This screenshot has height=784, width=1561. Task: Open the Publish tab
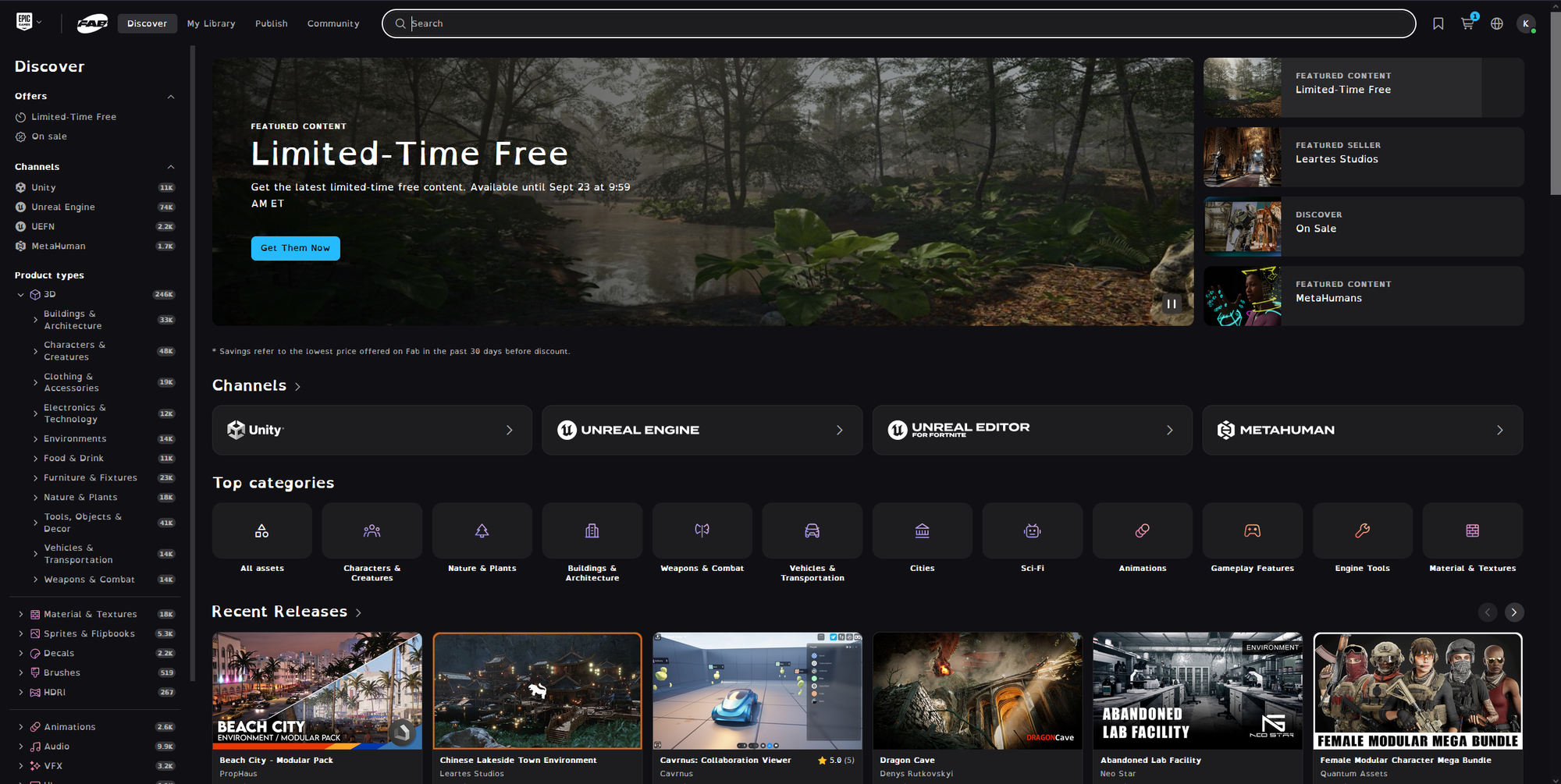point(272,23)
